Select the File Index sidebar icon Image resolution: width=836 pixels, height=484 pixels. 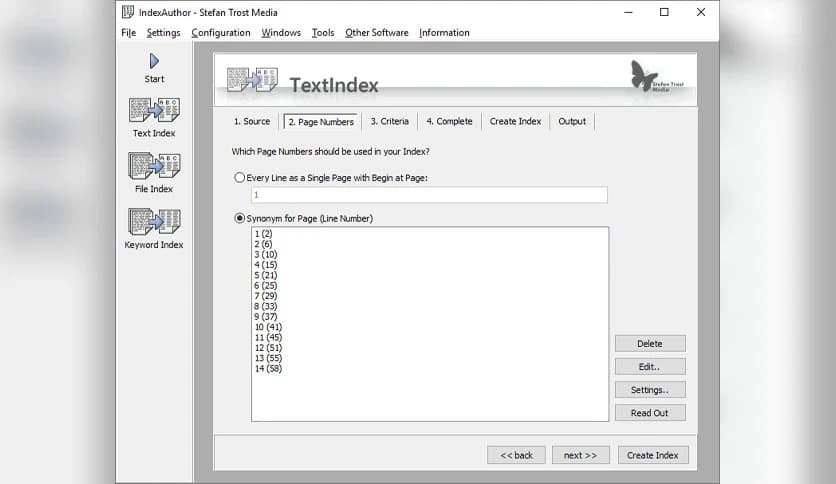pyautogui.click(x=154, y=165)
